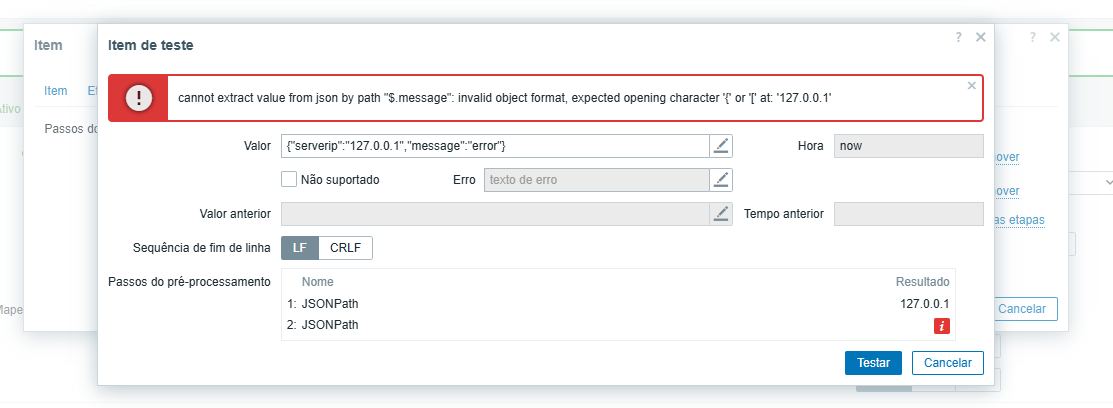Click red error info icon for step 2
This screenshot has width=1113, height=408.
click(x=941, y=325)
